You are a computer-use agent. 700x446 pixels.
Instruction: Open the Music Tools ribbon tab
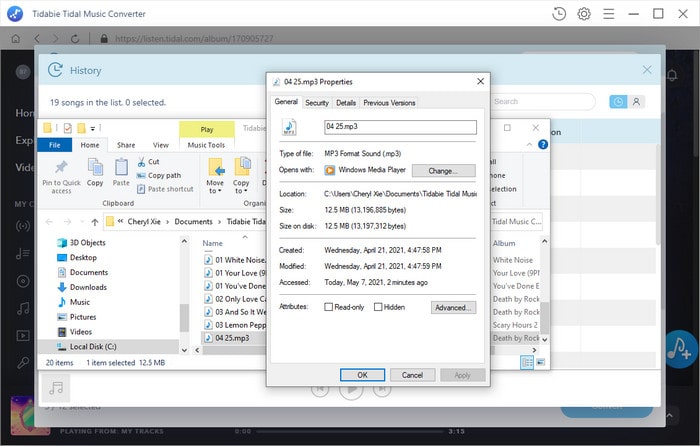coord(206,145)
